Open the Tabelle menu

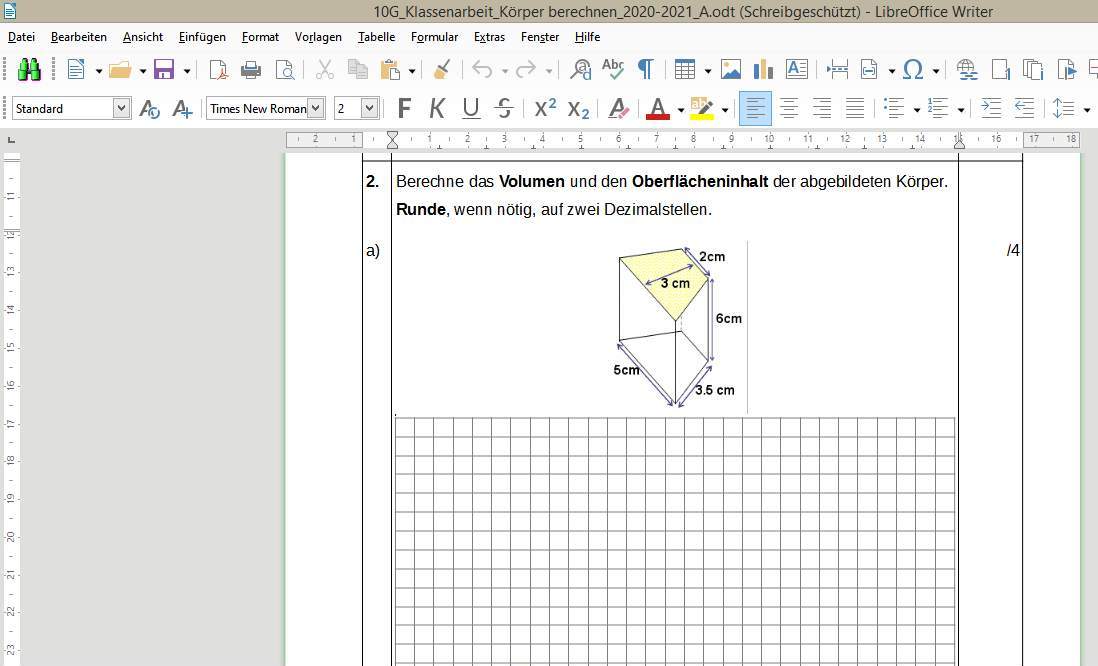376,37
